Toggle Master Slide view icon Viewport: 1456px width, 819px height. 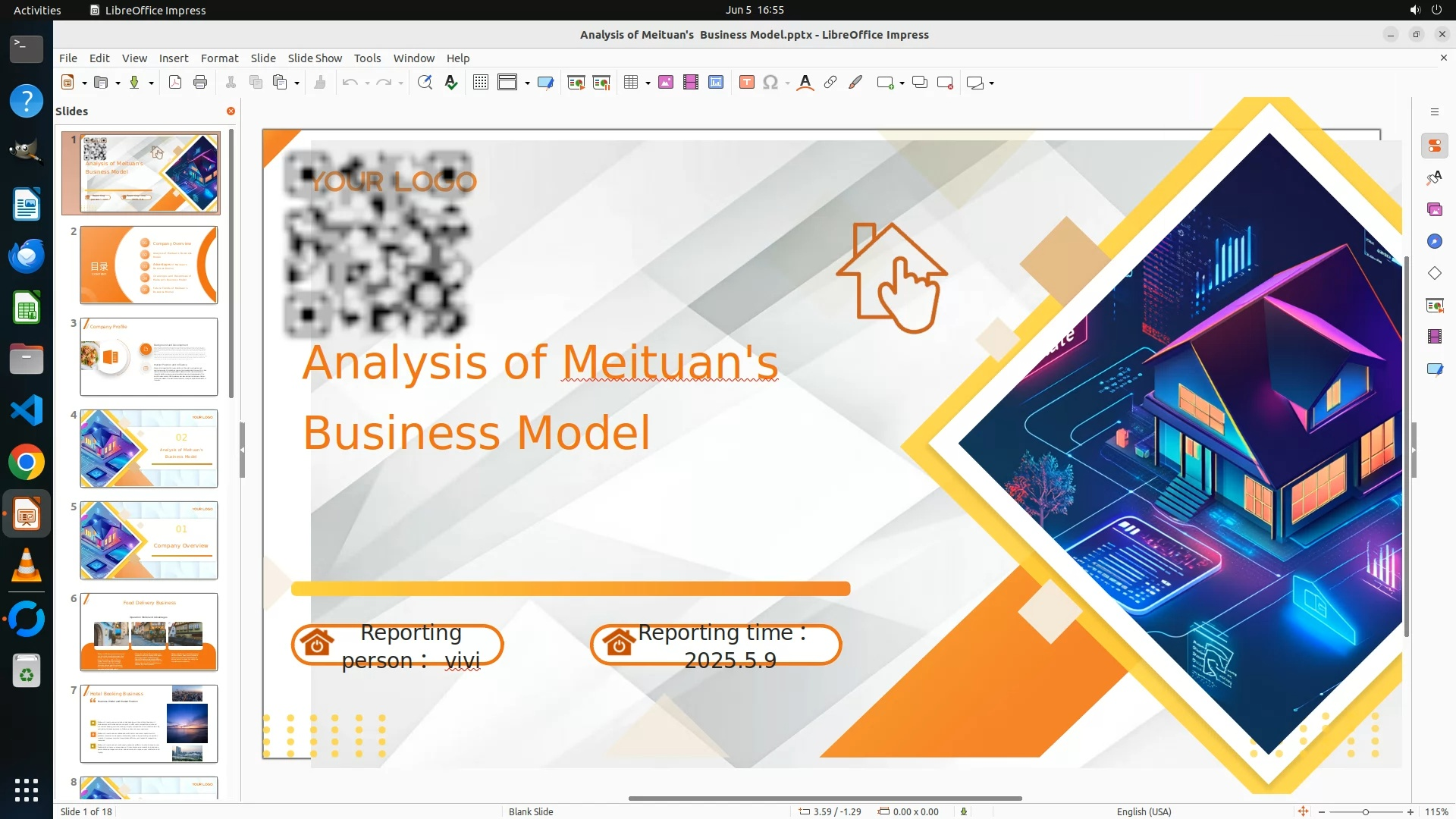coord(545,83)
